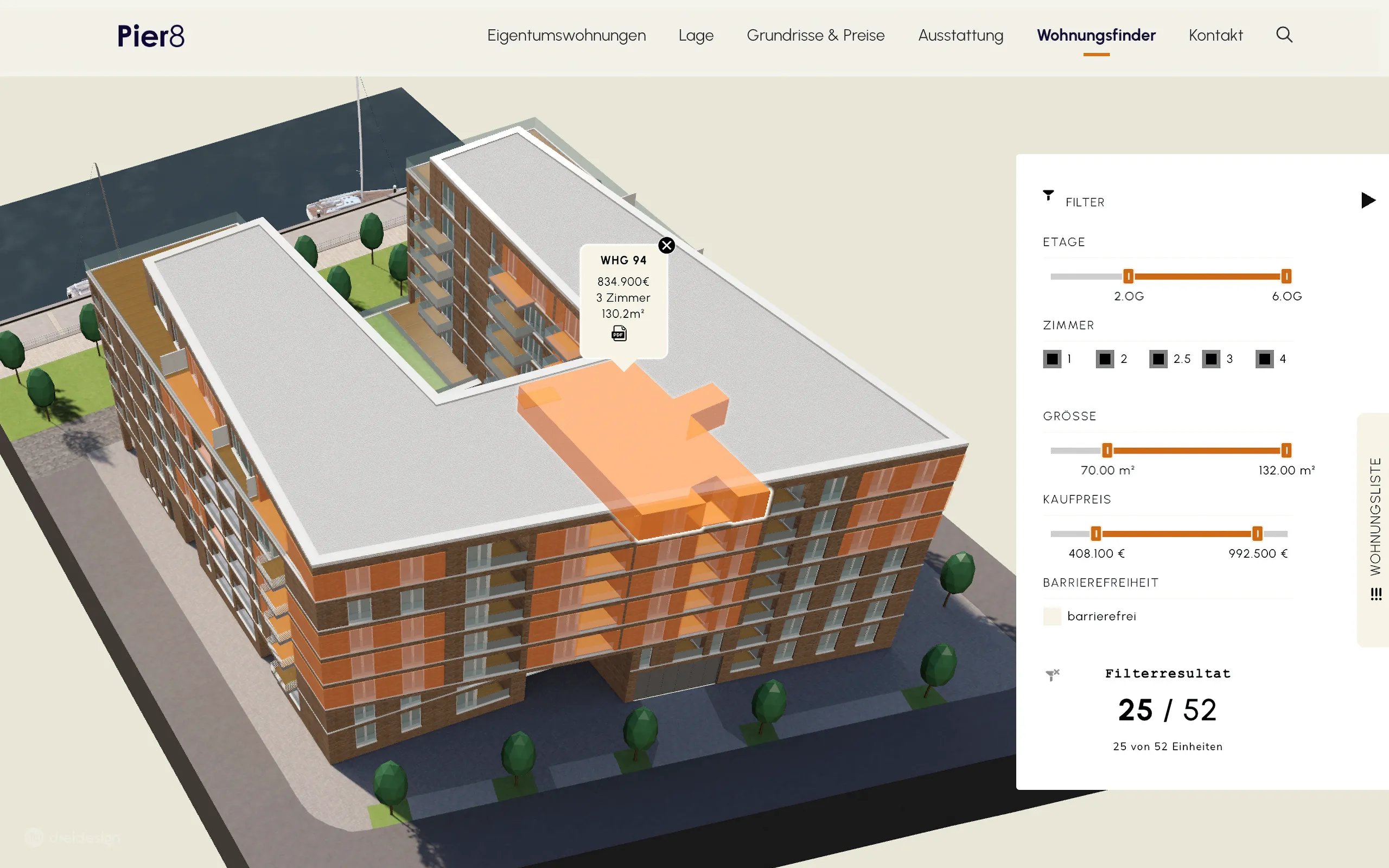
Task: Uncheck the 4 Zimmer checkbox
Action: tap(1264, 359)
